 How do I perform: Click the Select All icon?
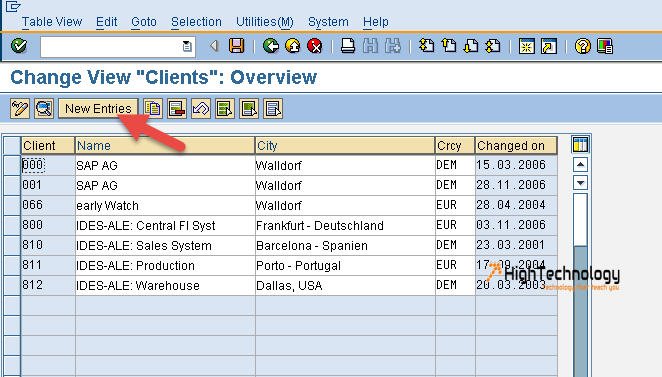(225, 109)
